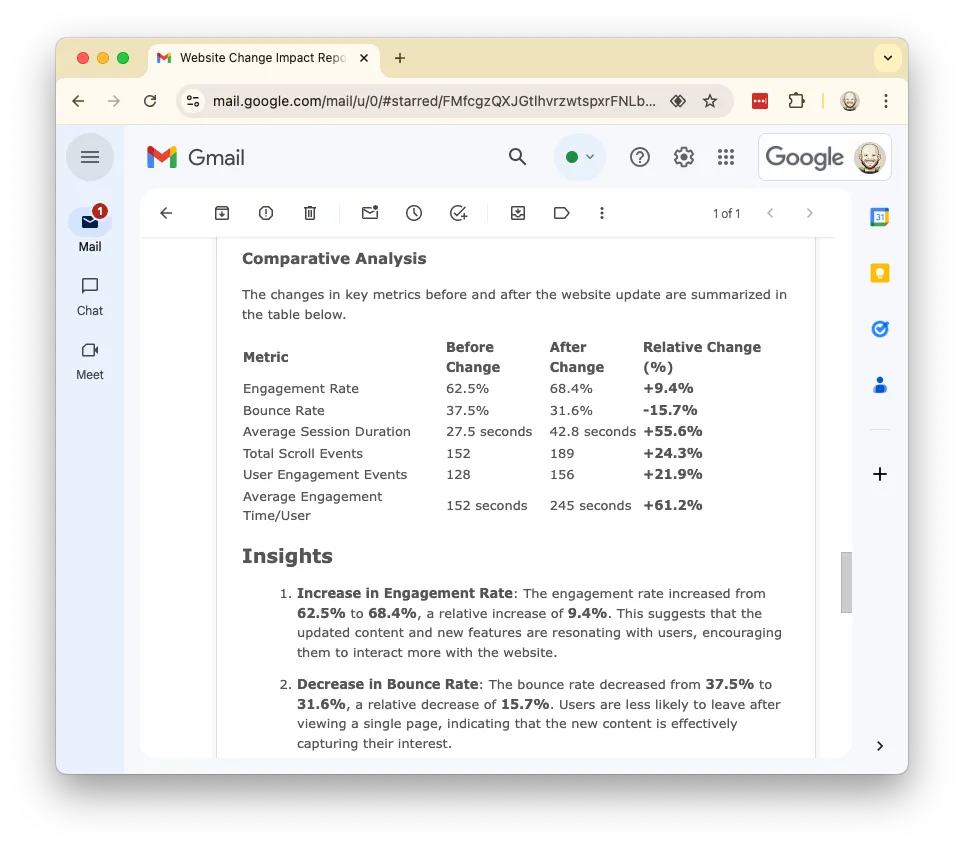
Task: Go forward in the browser
Action: click(114, 101)
